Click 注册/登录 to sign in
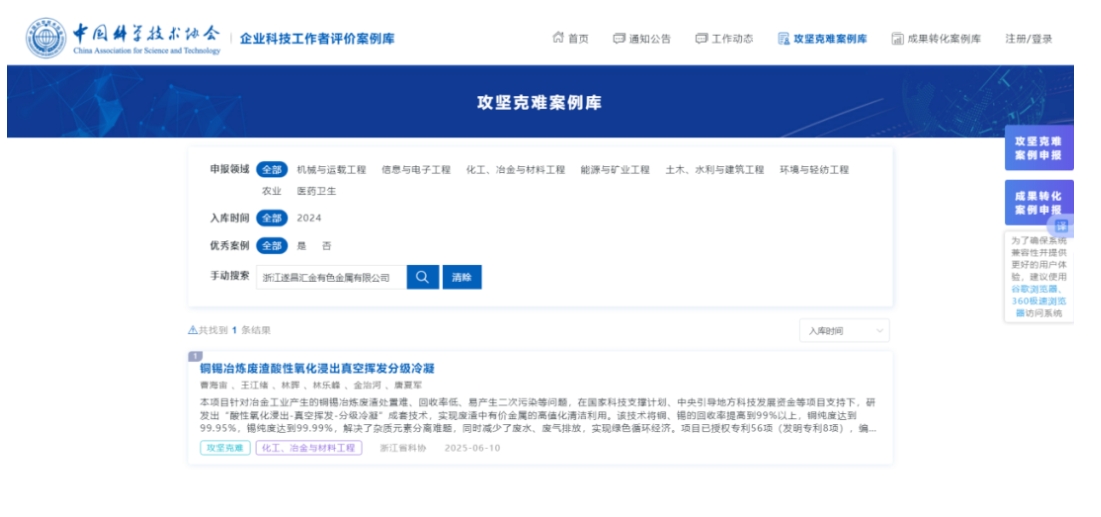The width and height of the screenshot is (1101, 517). [x=1028, y=39]
